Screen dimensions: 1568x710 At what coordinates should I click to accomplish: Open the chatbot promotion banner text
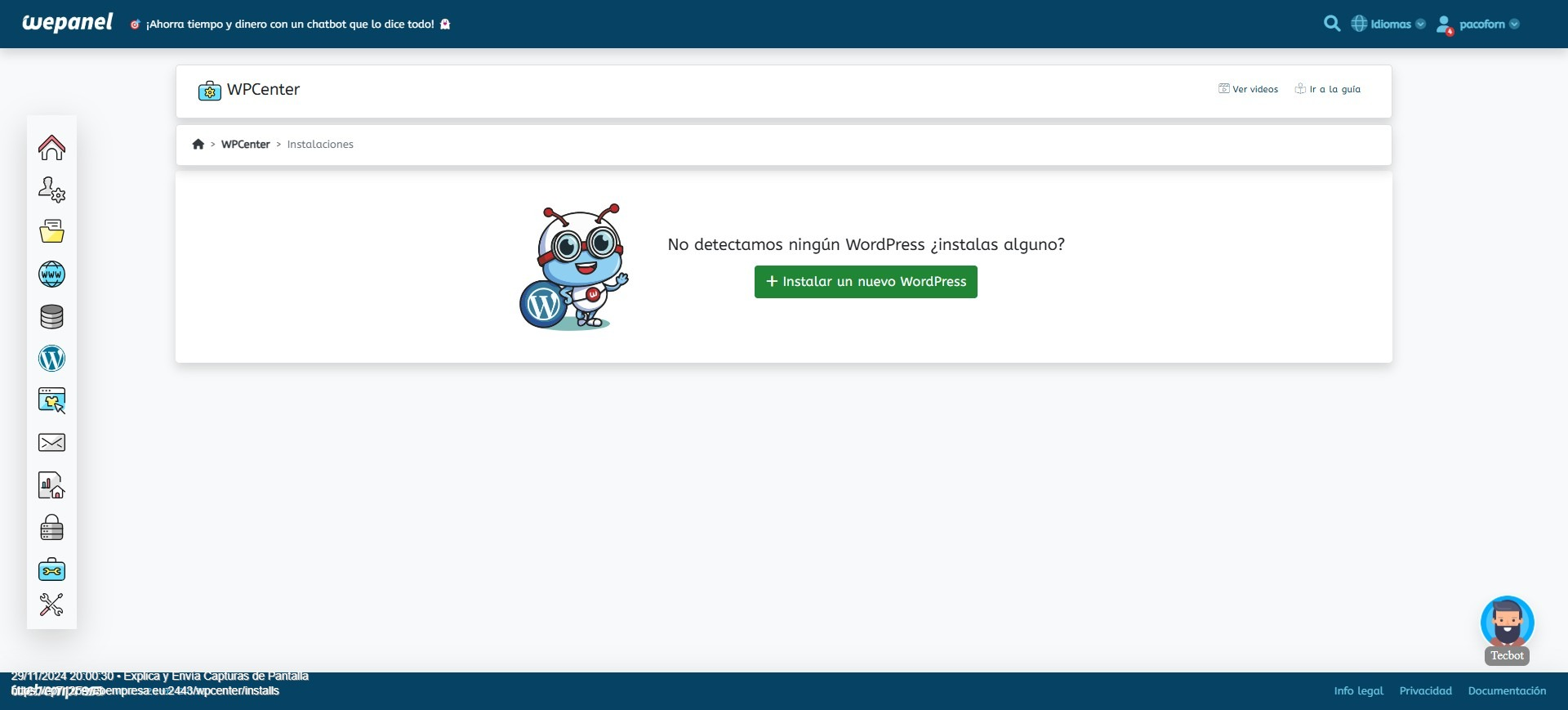(x=290, y=24)
